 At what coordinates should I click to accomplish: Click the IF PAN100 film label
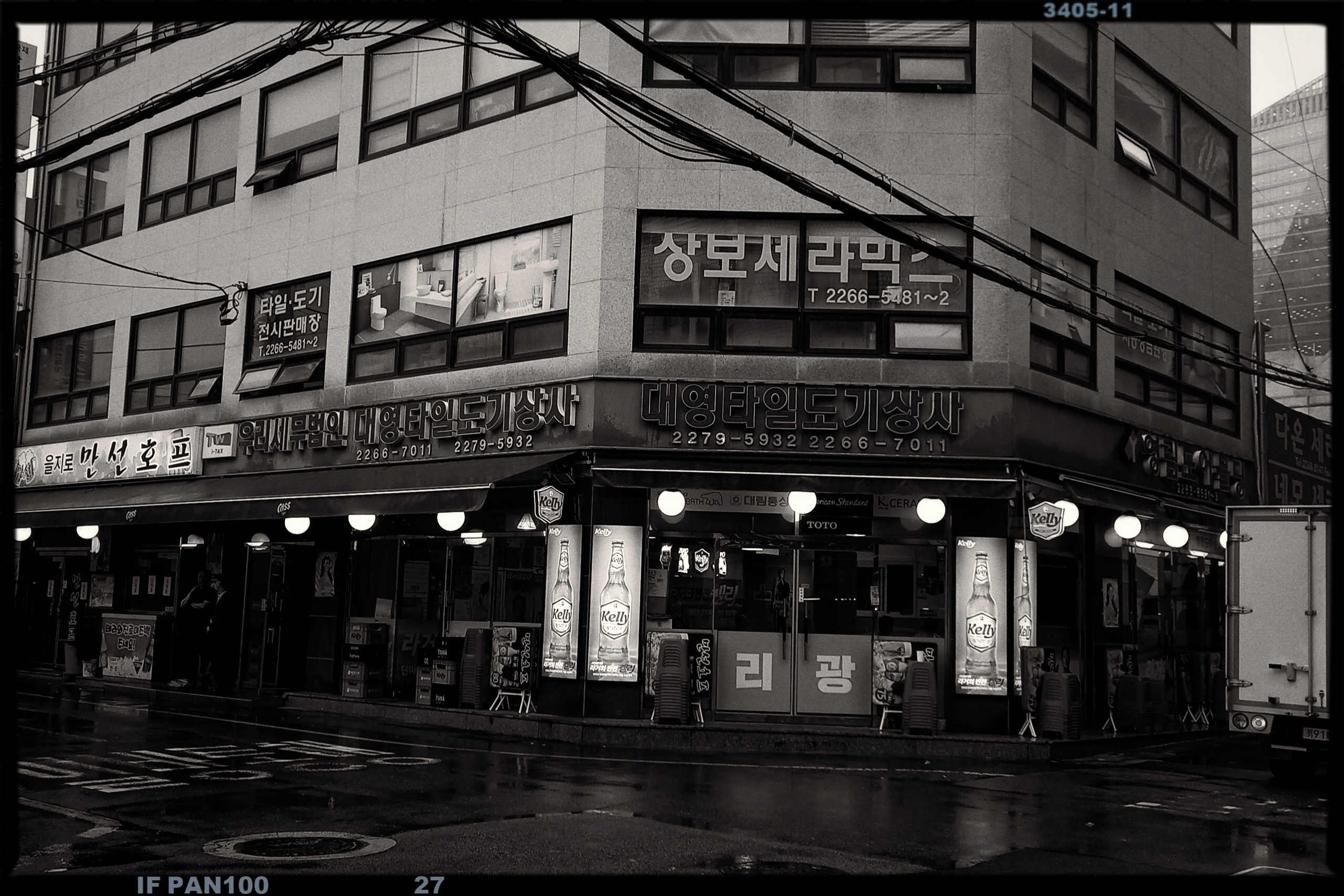203,884
